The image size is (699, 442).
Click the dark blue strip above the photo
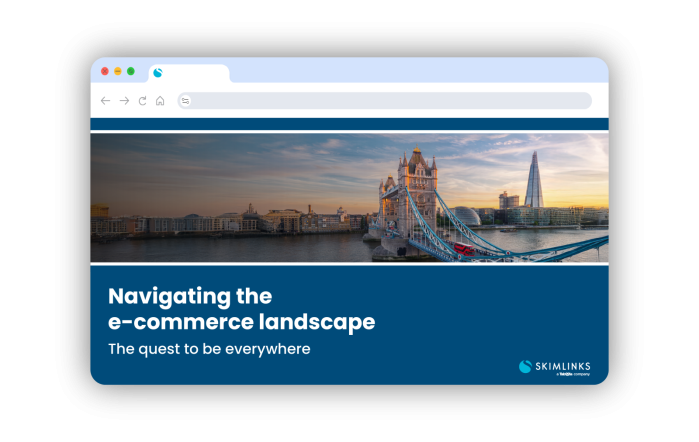(x=349, y=123)
